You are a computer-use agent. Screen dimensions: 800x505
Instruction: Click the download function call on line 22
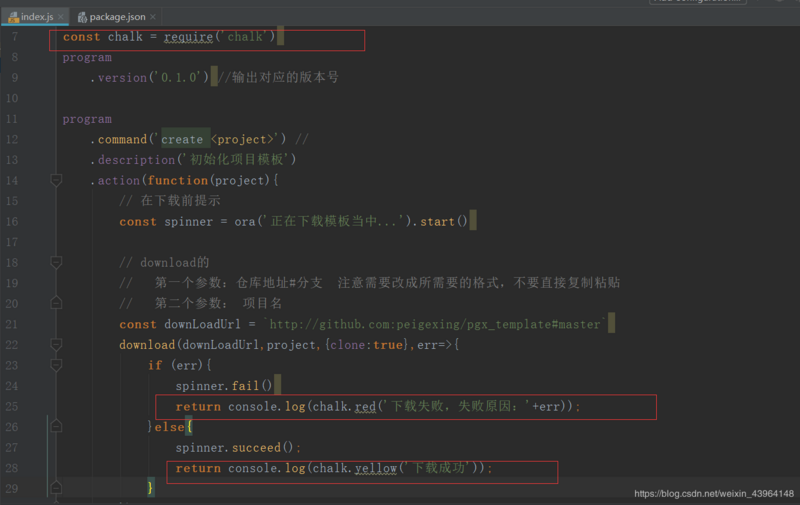coord(147,344)
